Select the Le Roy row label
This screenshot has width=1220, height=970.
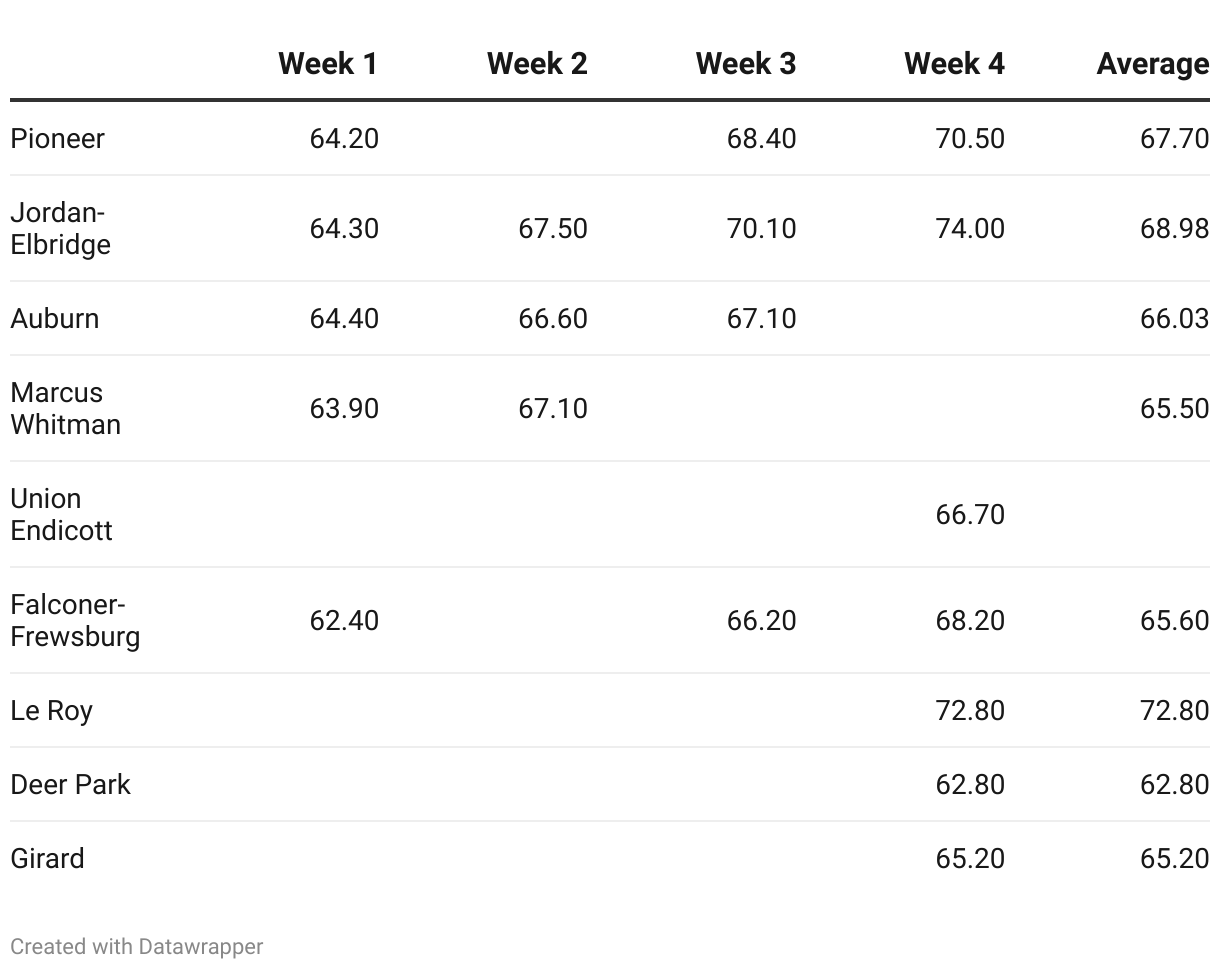coord(51,710)
